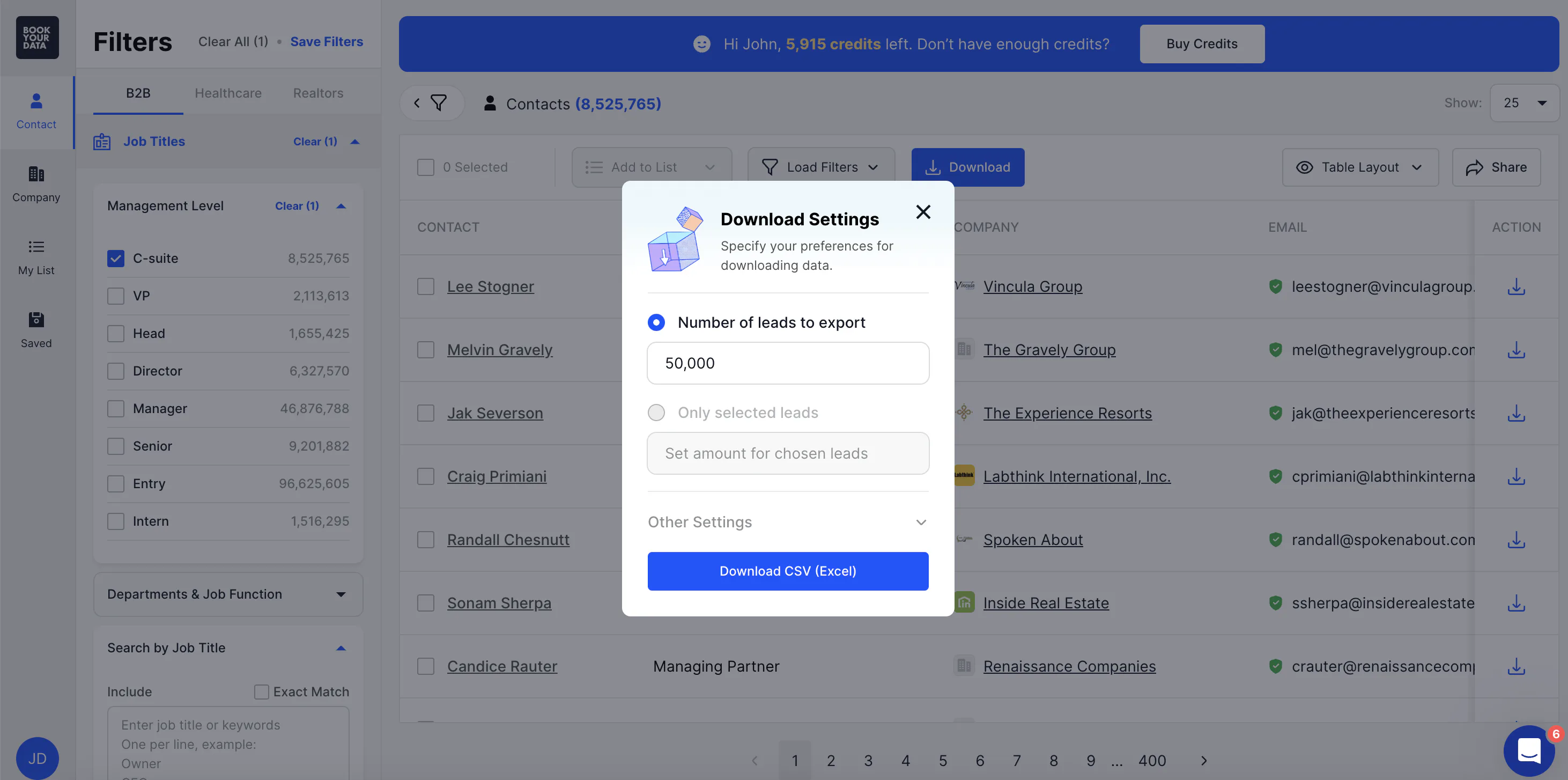Select Only selected leads radio option
Image resolution: width=1568 pixels, height=780 pixels.
(656, 412)
